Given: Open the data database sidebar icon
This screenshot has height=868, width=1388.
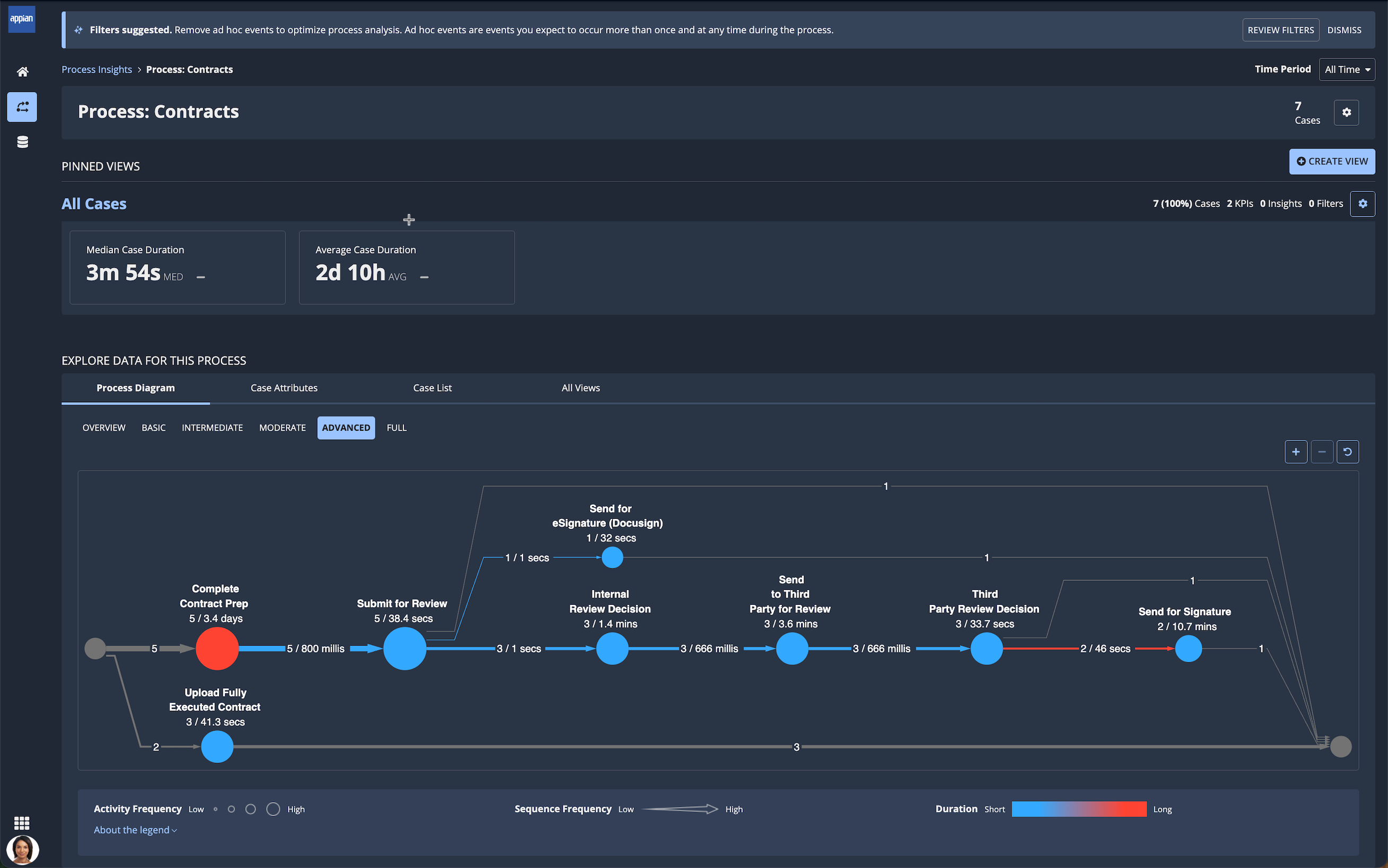Looking at the screenshot, I should pyautogui.click(x=22, y=142).
